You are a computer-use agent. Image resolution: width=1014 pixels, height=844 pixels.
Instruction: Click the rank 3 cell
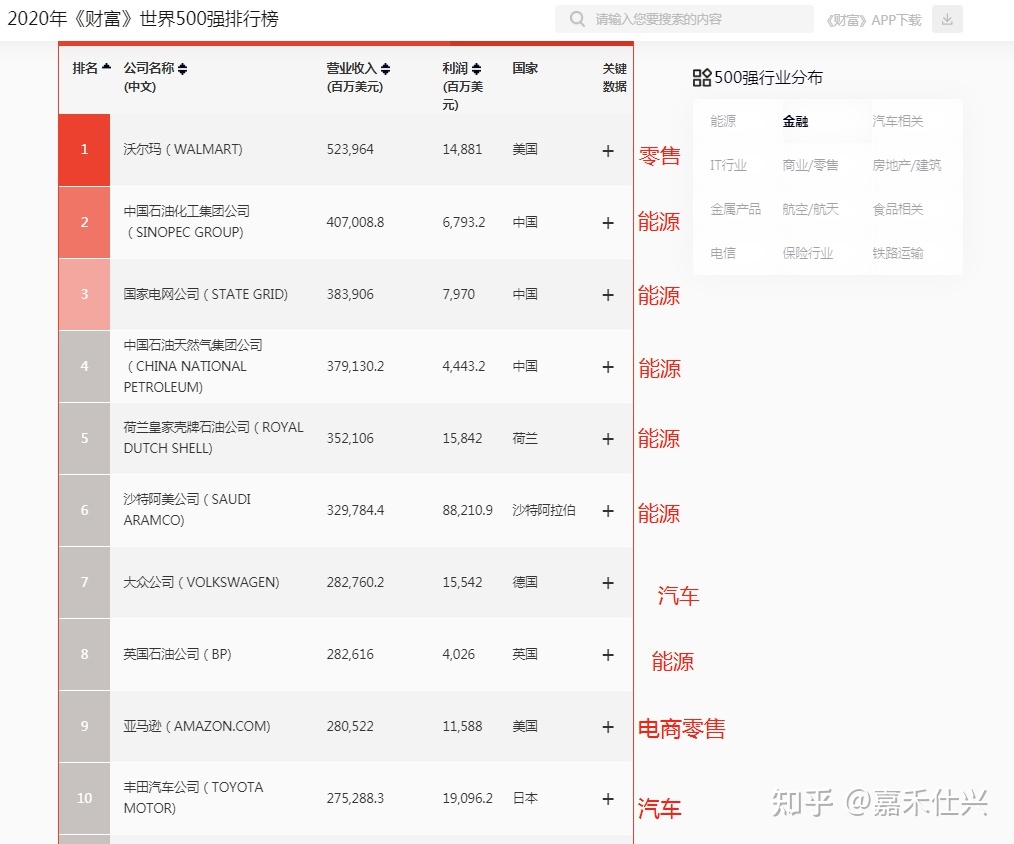click(84, 294)
